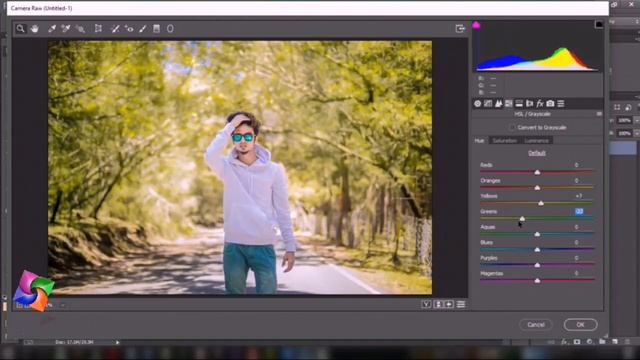Click the Cancel button

point(536,325)
